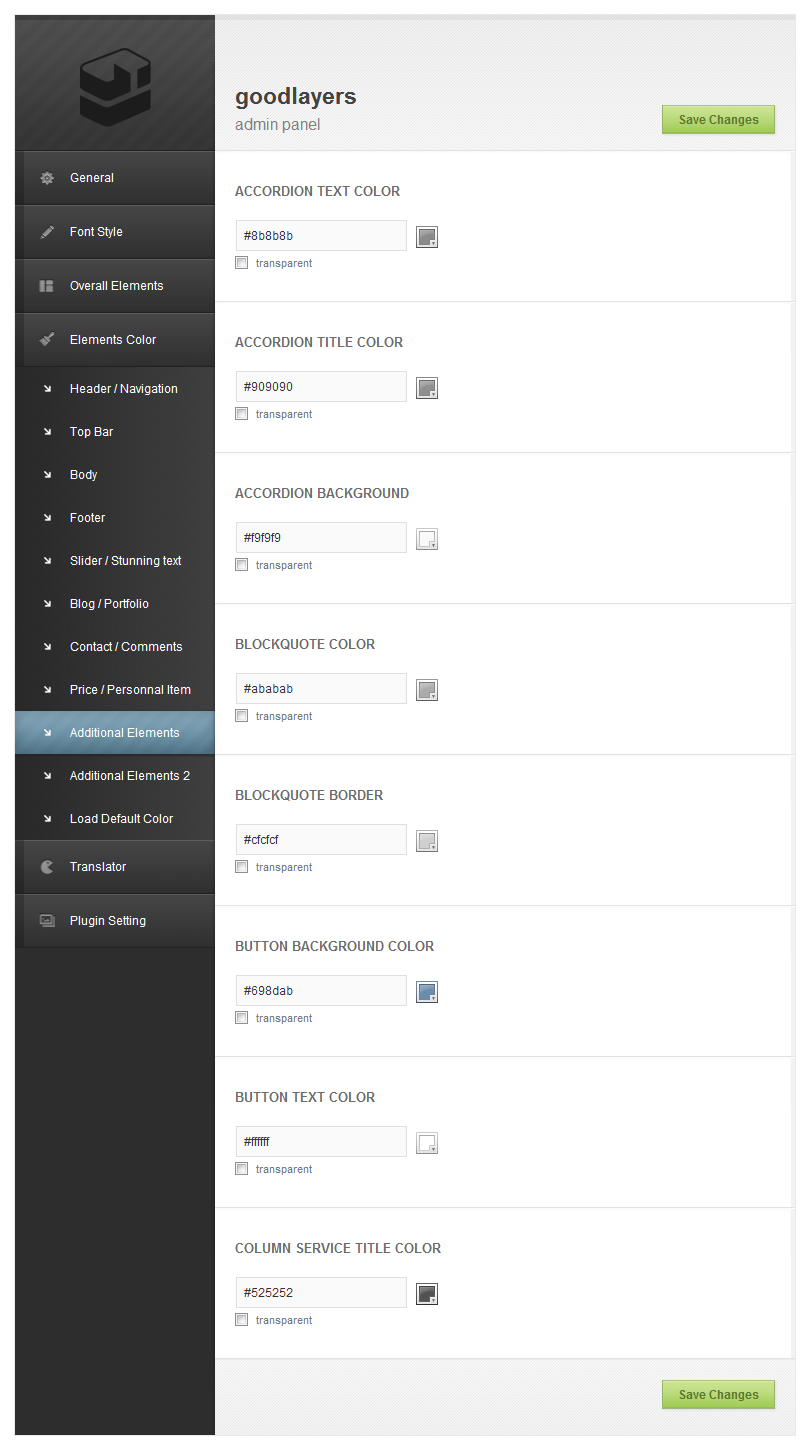
Task: Select Header / Navigation in sidebar
Action: pos(123,389)
